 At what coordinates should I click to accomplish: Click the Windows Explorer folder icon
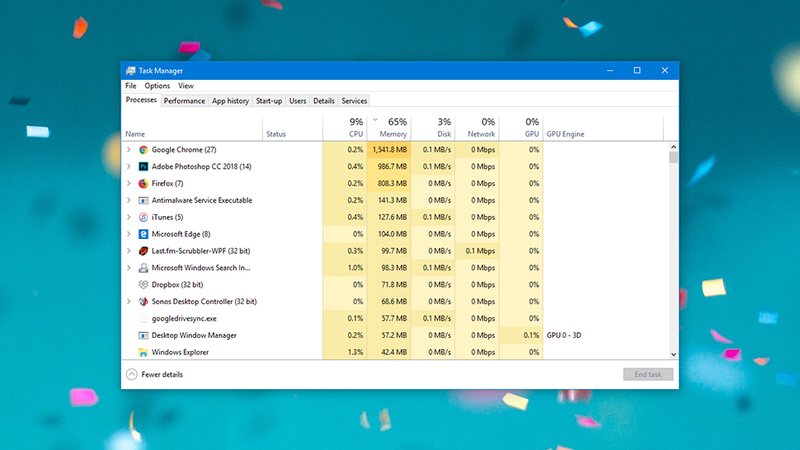(143, 352)
